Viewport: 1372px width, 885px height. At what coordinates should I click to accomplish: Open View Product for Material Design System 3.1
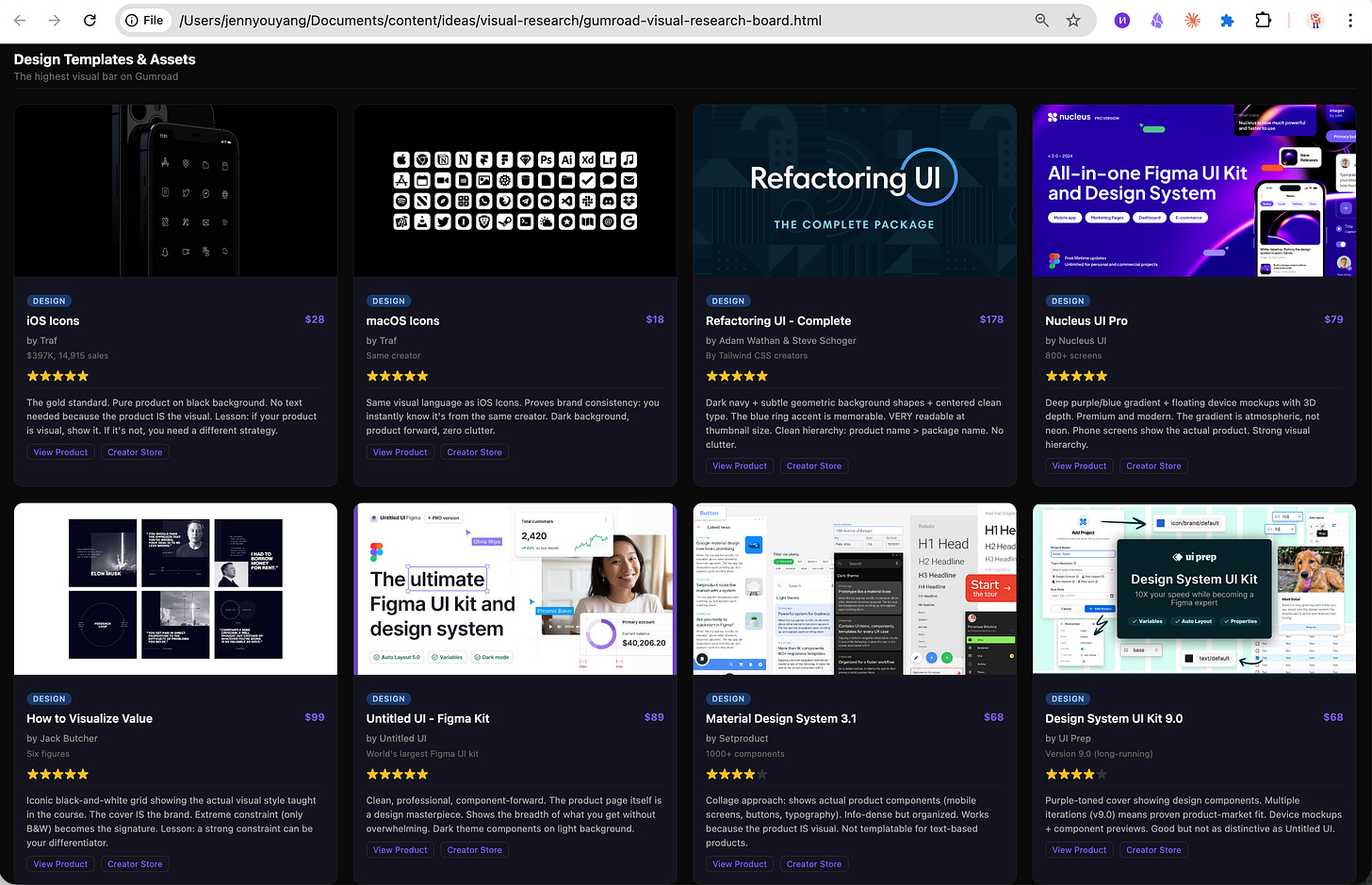740,864
